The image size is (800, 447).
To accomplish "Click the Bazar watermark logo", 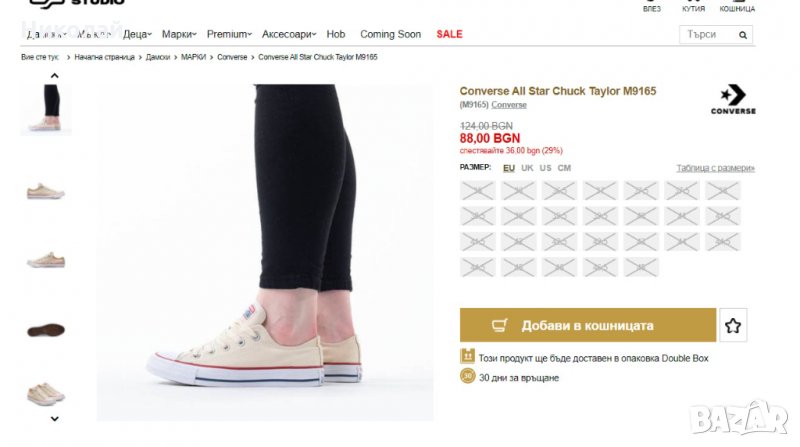I will click(752, 418).
